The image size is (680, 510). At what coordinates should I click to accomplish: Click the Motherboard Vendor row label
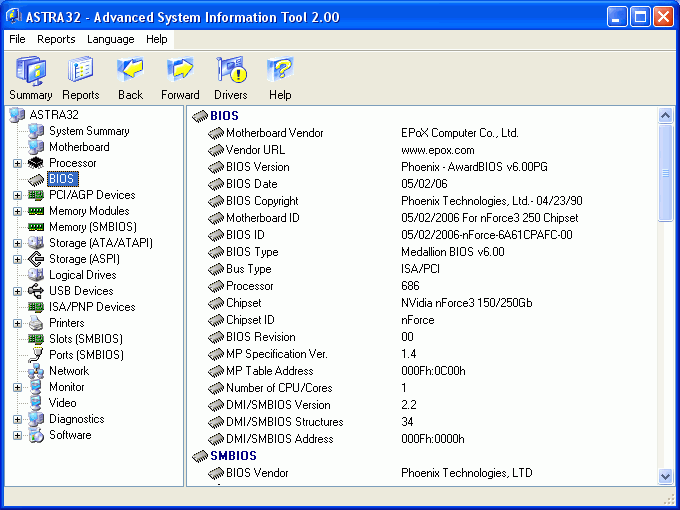tap(275, 133)
